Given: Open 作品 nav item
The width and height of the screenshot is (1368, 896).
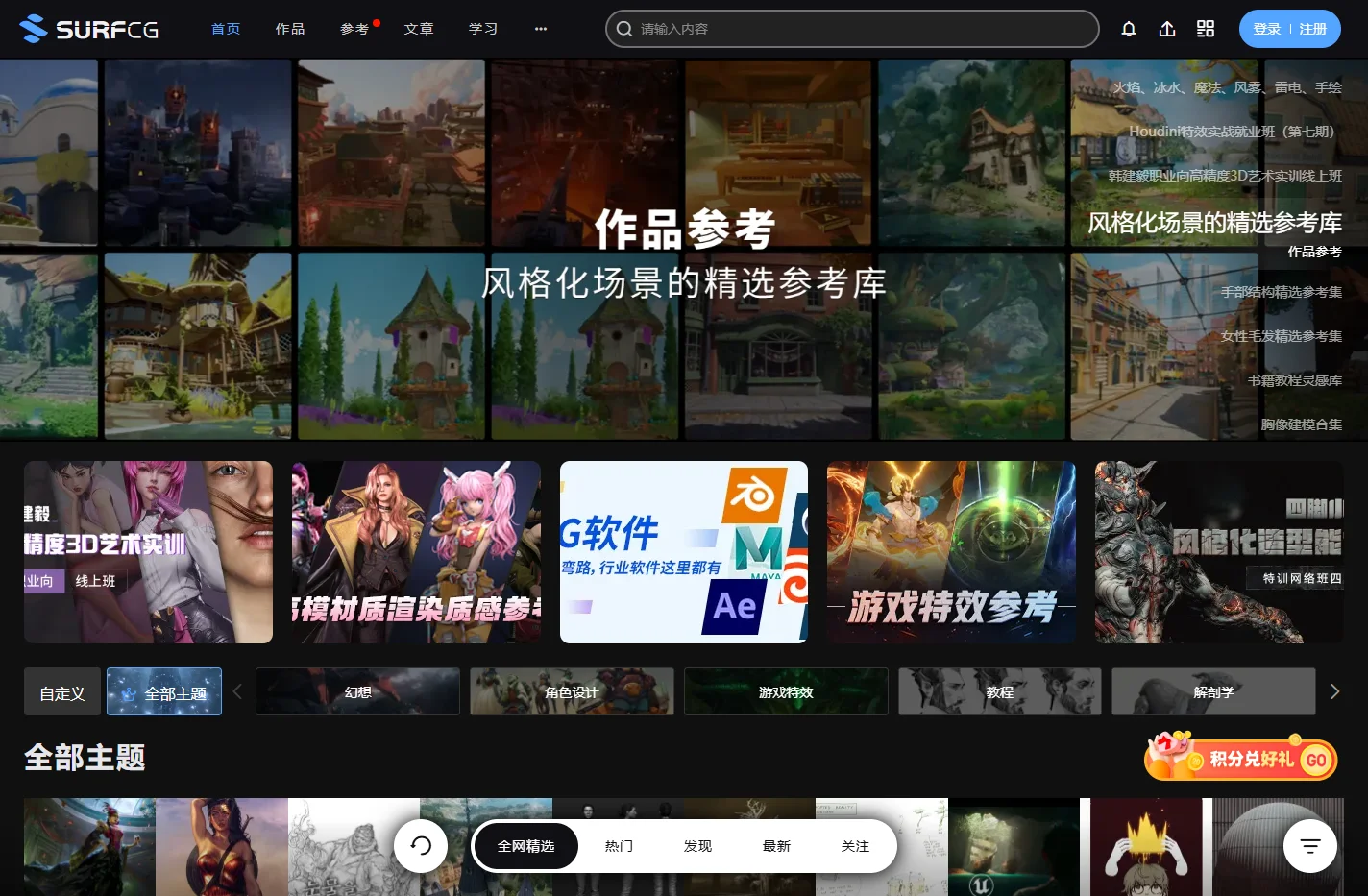Looking at the screenshot, I should 290,29.
